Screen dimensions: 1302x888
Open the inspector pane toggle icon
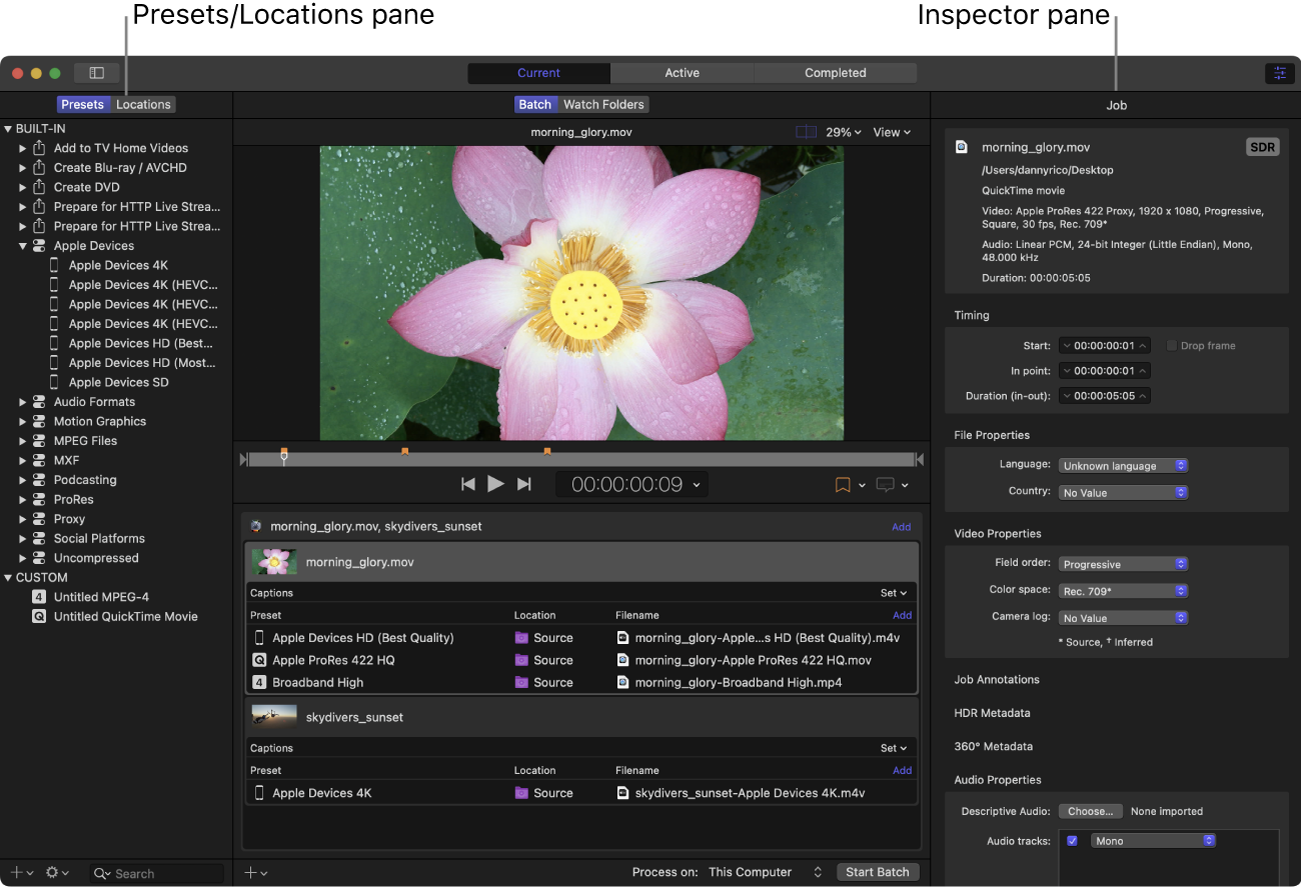[1279, 73]
